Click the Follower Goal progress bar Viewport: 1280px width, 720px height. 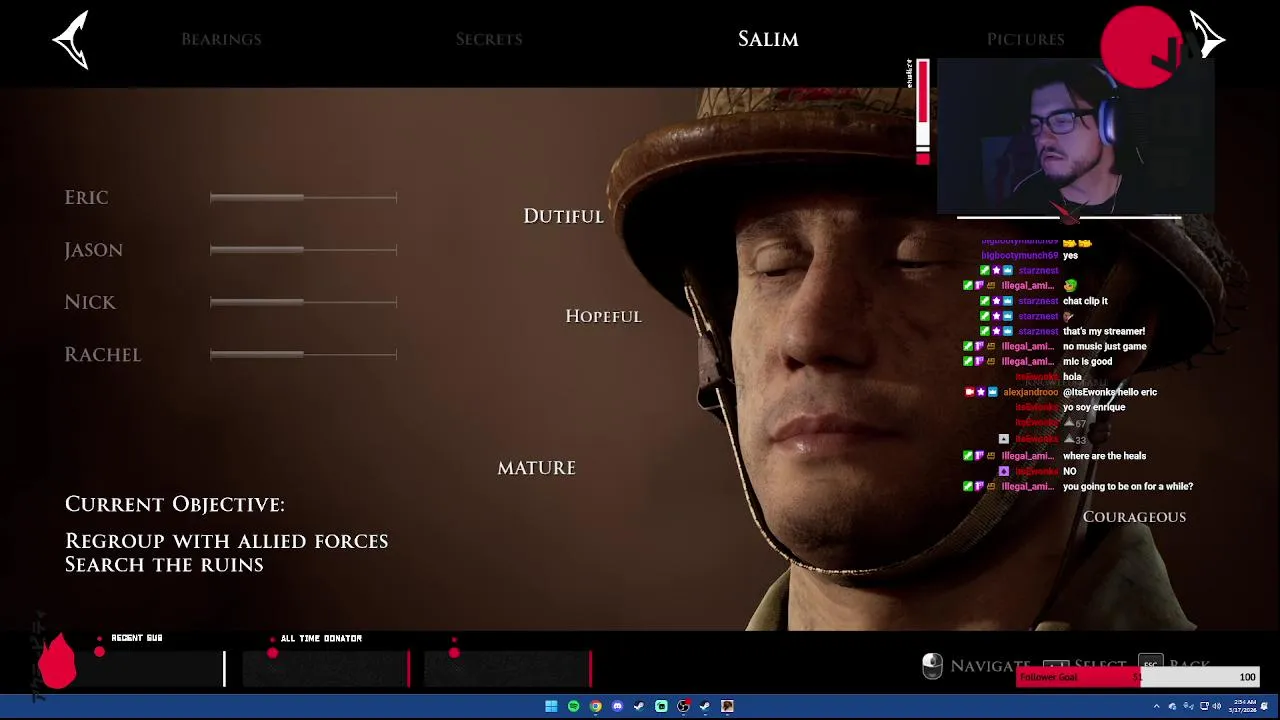(x=1137, y=677)
